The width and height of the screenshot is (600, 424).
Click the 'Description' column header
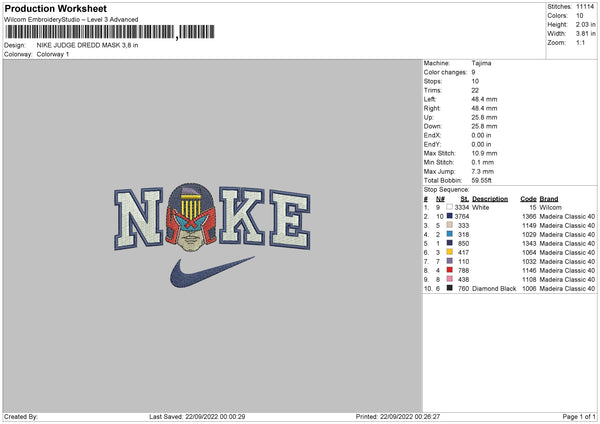click(x=490, y=199)
